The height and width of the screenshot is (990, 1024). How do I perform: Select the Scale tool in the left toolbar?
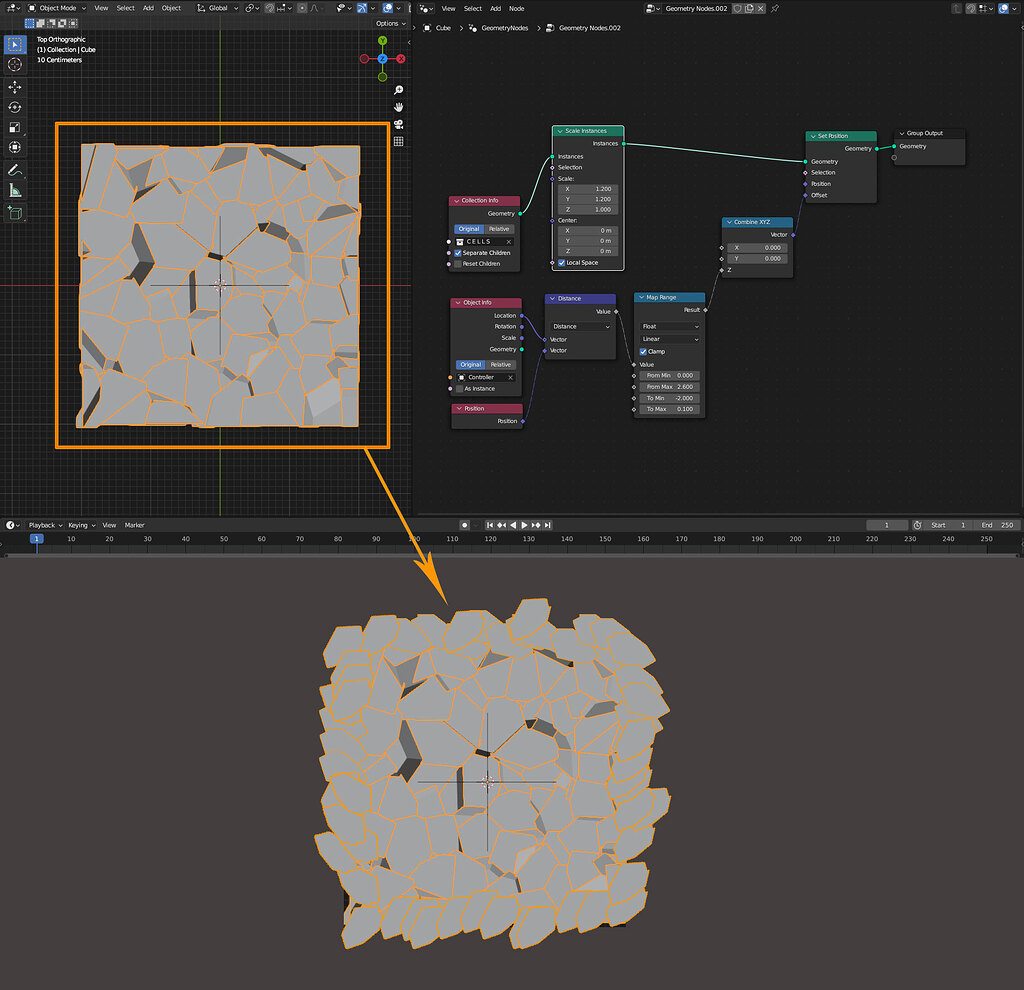pyautogui.click(x=15, y=128)
